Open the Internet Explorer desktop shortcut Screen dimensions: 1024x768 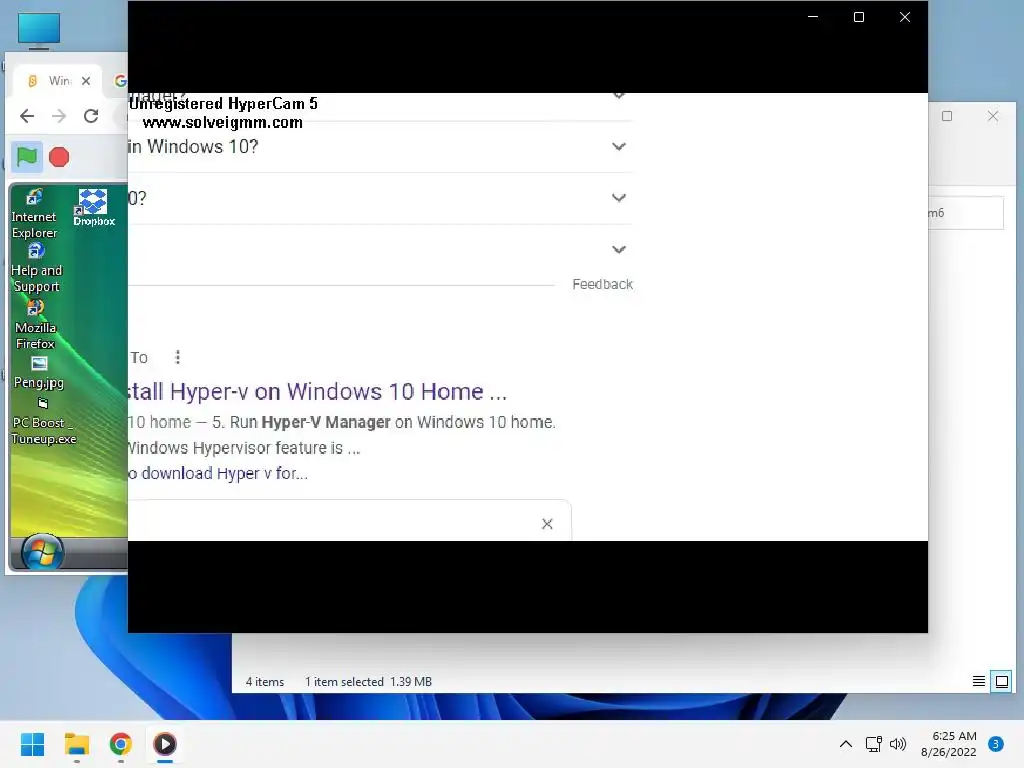click(x=34, y=214)
